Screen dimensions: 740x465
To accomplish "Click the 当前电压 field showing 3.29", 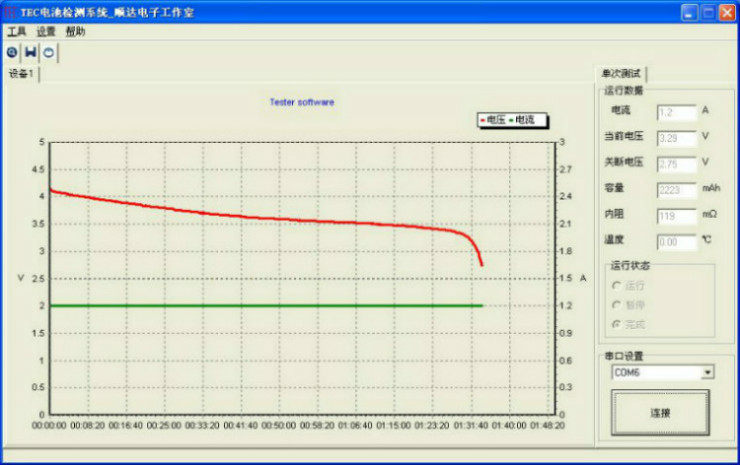I will pyautogui.click(x=677, y=138).
